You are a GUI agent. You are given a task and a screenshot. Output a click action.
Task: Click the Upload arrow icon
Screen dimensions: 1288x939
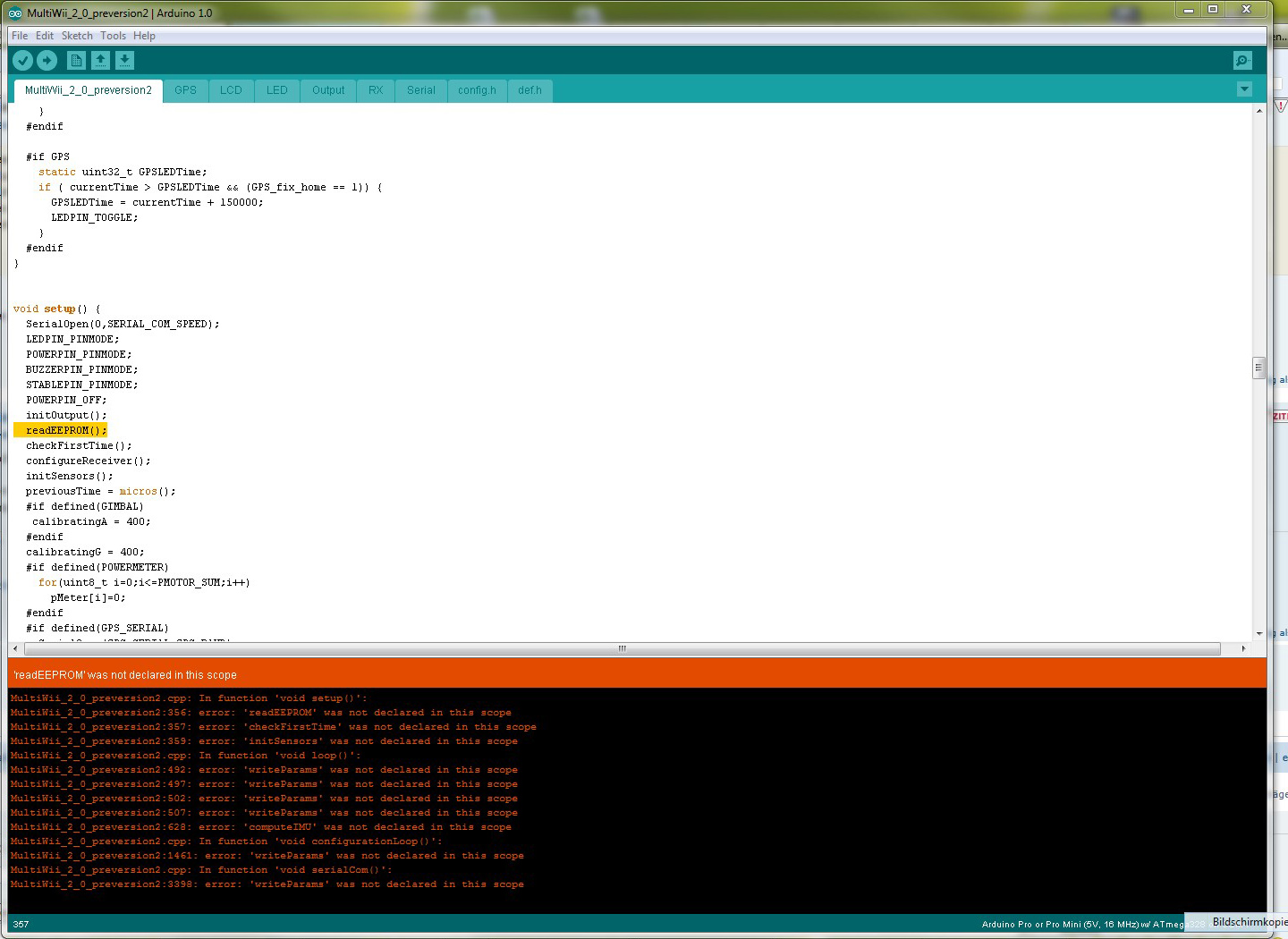[x=47, y=60]
